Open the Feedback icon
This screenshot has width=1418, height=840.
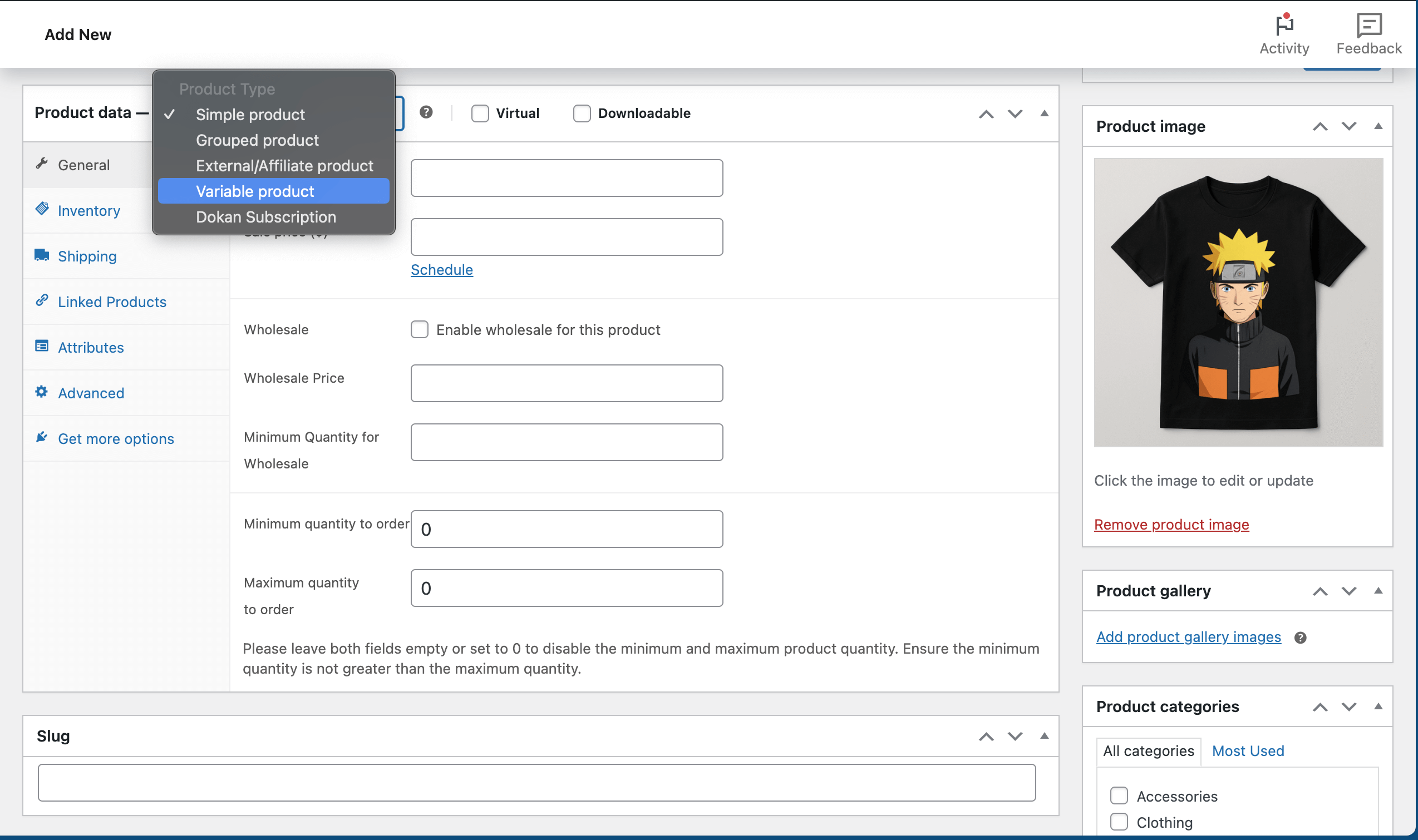click(x=1368, y=24)
